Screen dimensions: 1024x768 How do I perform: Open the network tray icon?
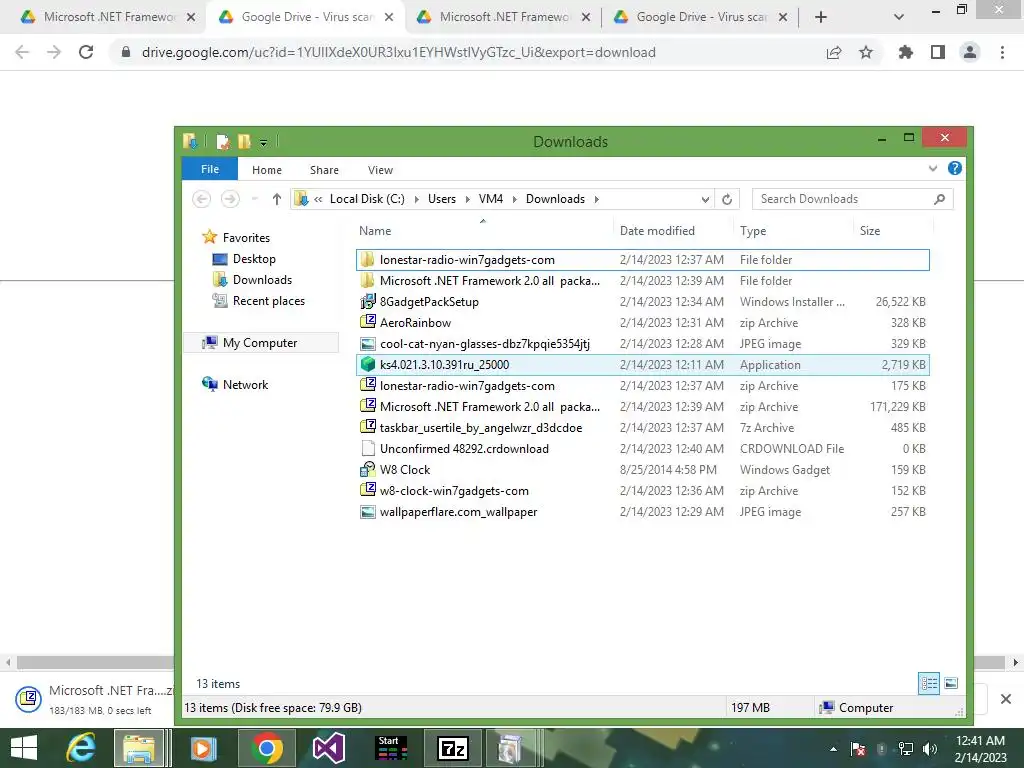[906, 749]
